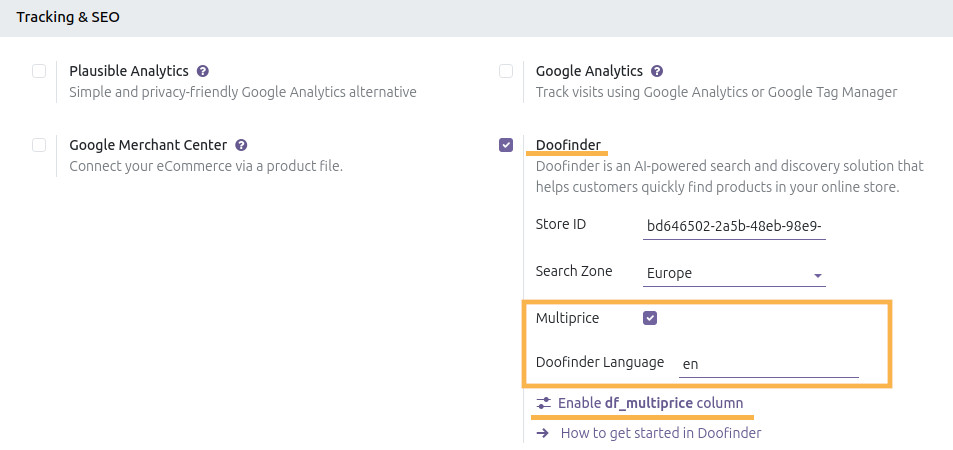Screen dimensions: 953x450
Task: Open the Search Zone dropdown showing Europe
Action: tap(734, 274)
